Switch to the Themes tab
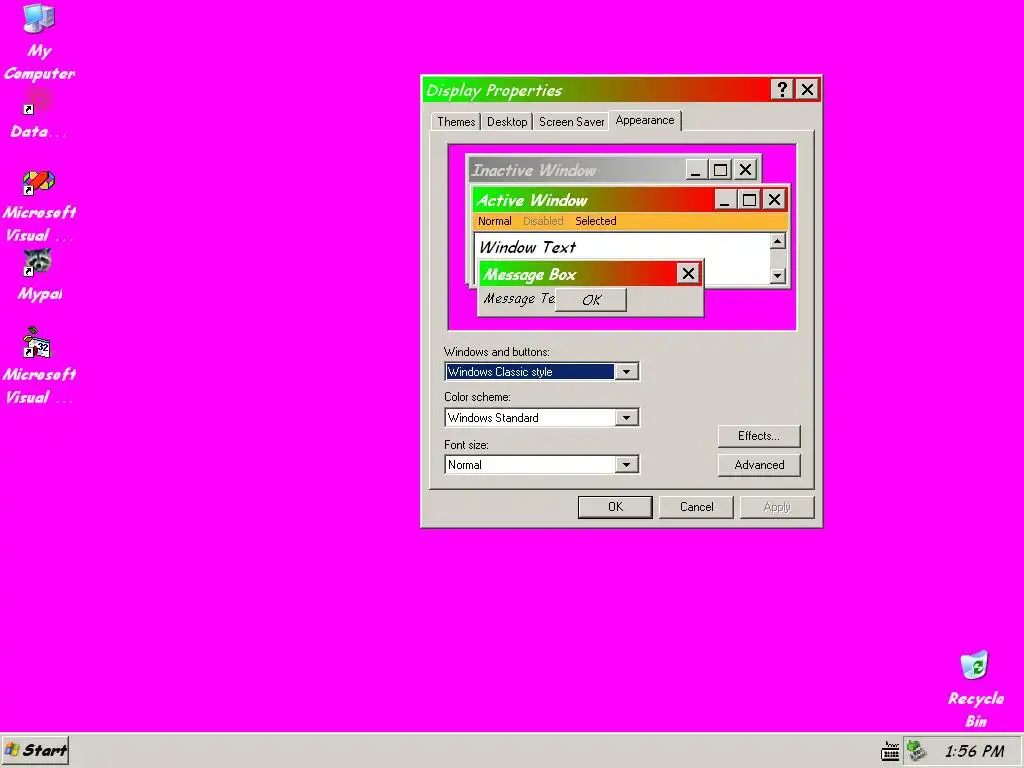 pos(456,122)
